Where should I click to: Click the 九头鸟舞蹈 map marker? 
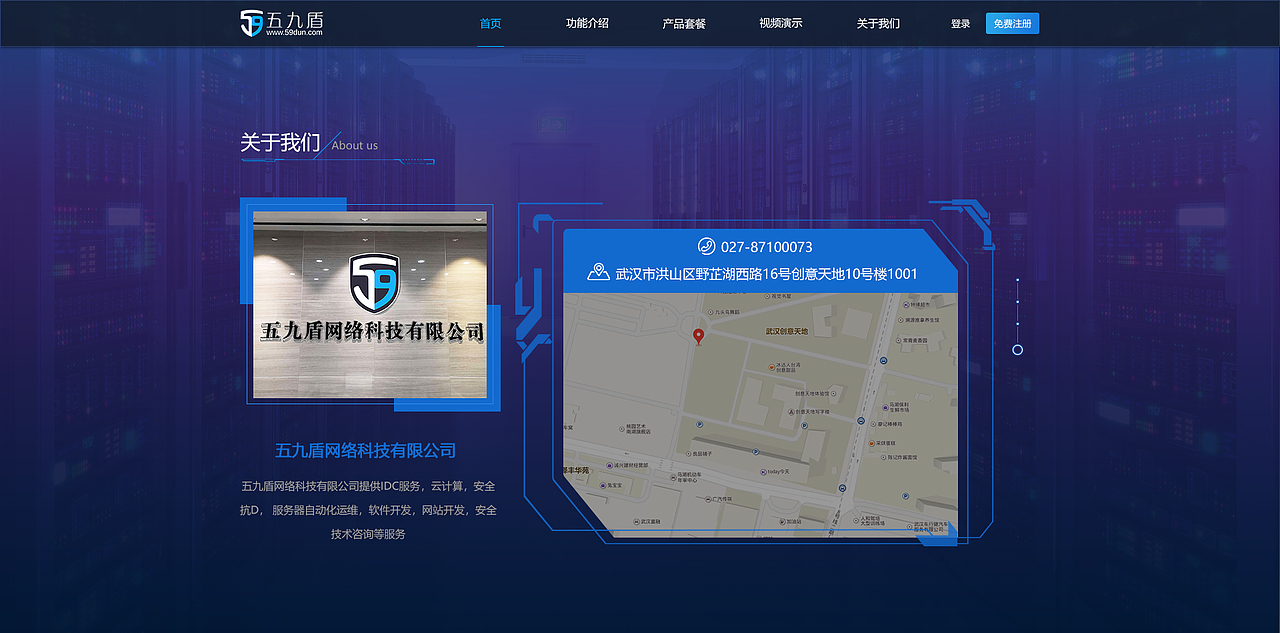(711, 310)
